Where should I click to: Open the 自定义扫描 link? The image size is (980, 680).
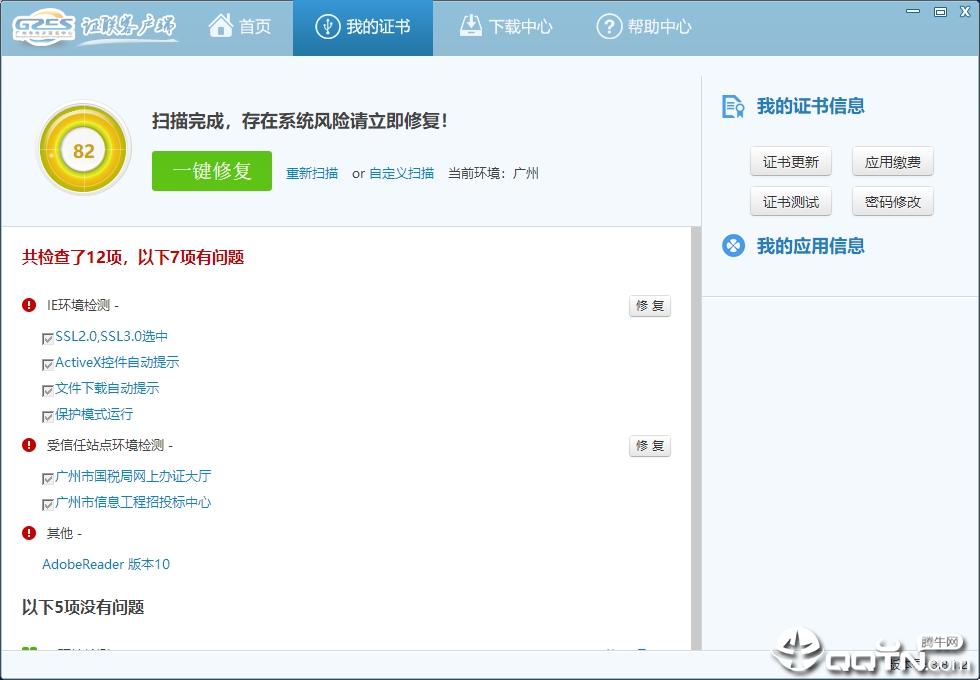tap(404, 172)
